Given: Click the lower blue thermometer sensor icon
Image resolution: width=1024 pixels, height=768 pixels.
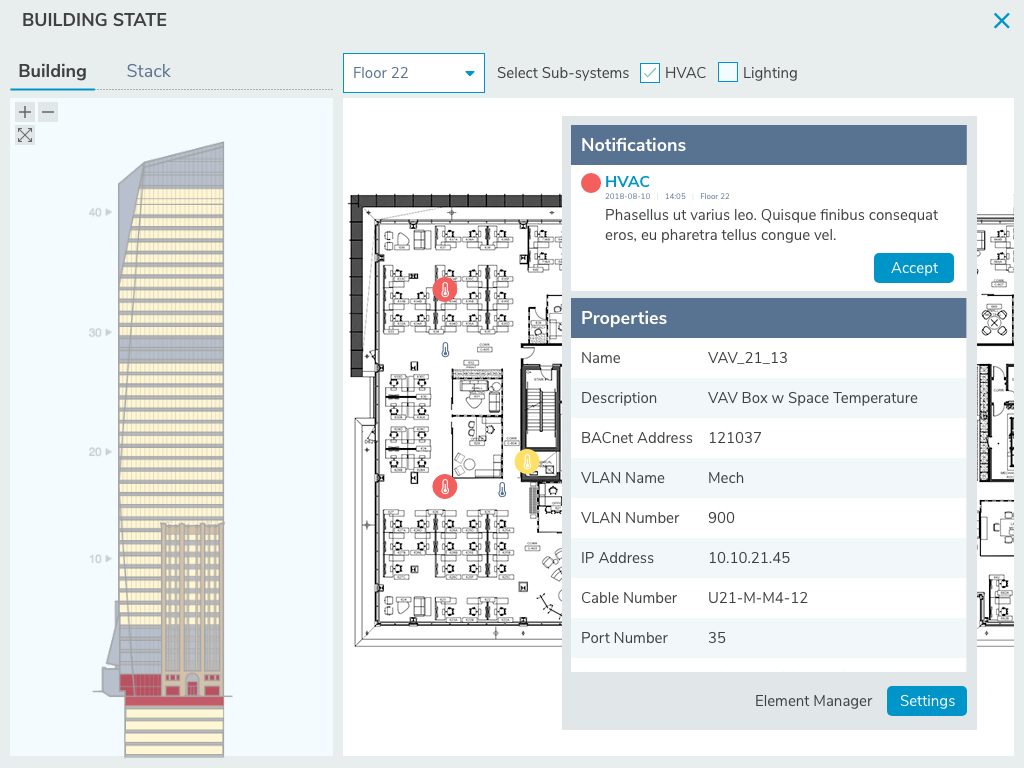Looking at the screenshot, I should pyautogui.click(x=502, y=489).
